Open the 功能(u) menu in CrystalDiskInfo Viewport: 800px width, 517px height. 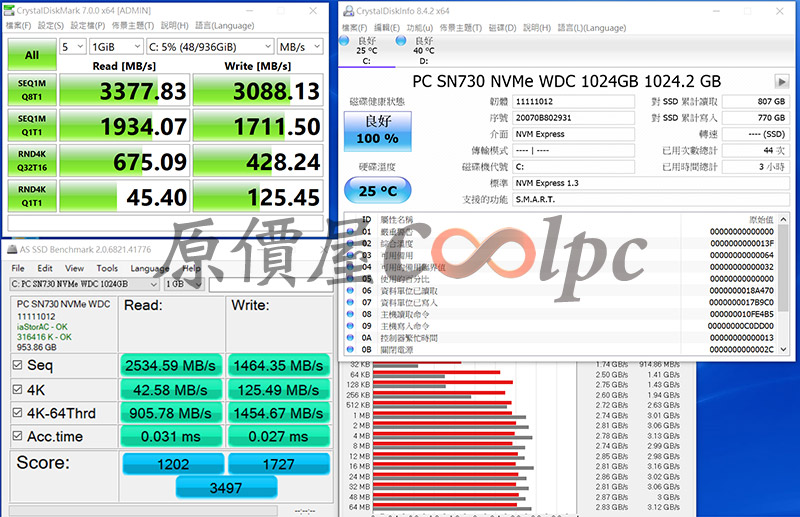coord(419,28)
